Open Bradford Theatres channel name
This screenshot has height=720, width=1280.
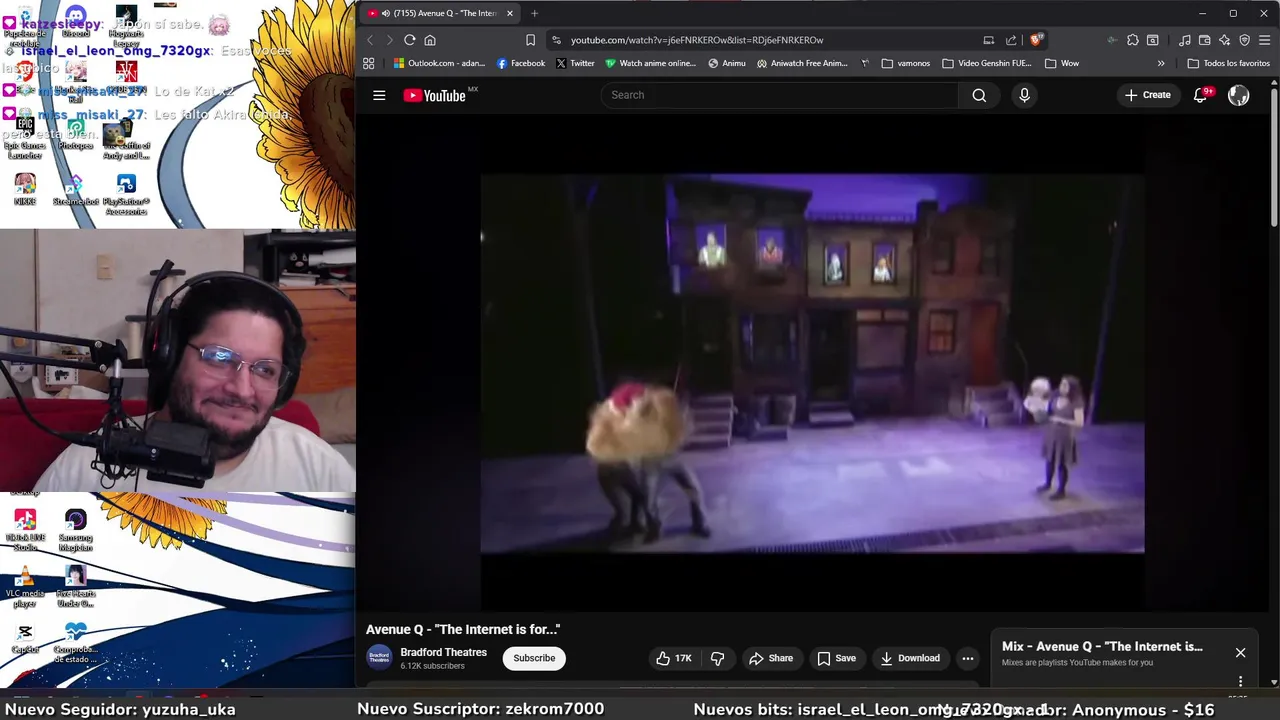tap(444, 652)
